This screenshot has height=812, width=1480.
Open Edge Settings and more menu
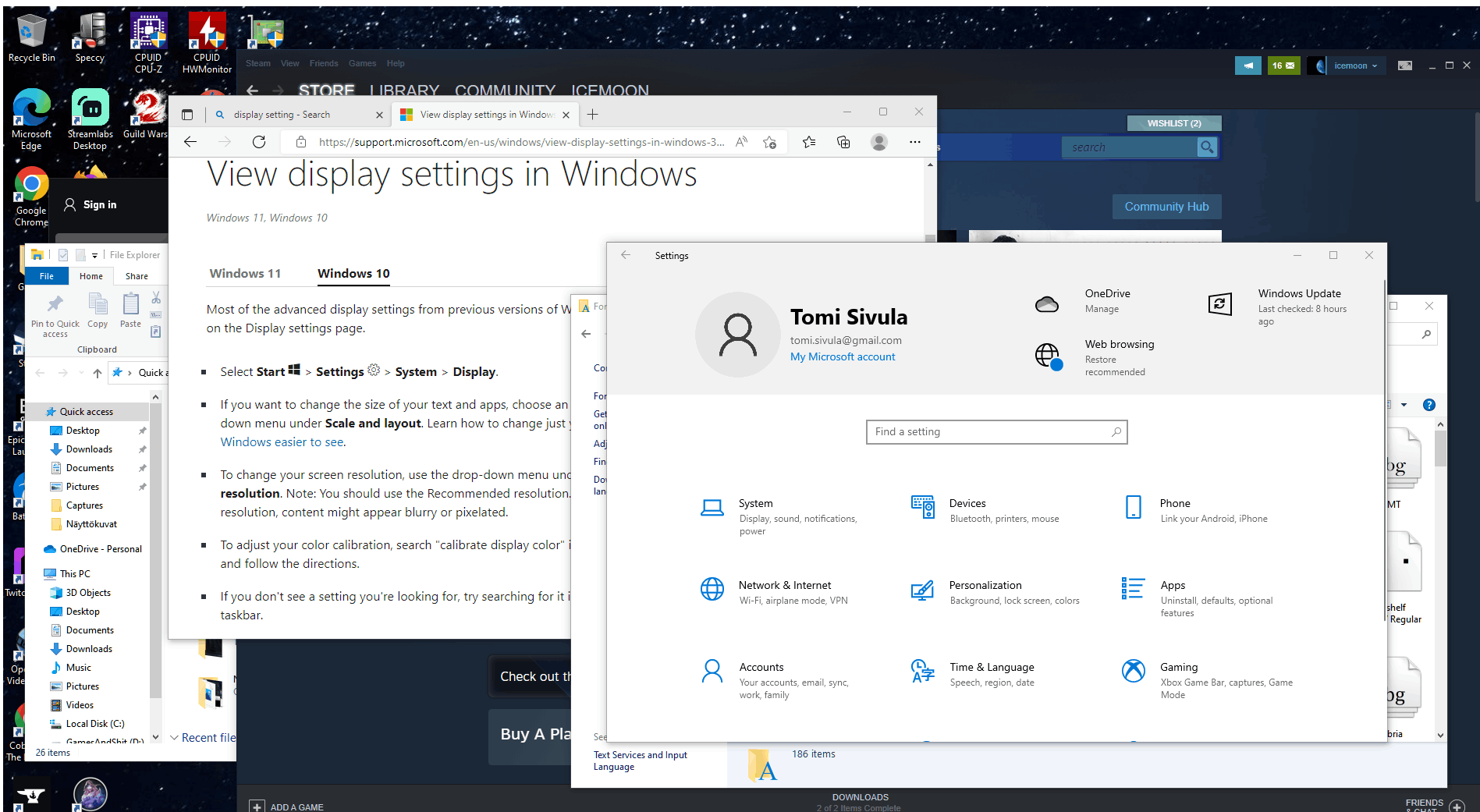point(914,142)
